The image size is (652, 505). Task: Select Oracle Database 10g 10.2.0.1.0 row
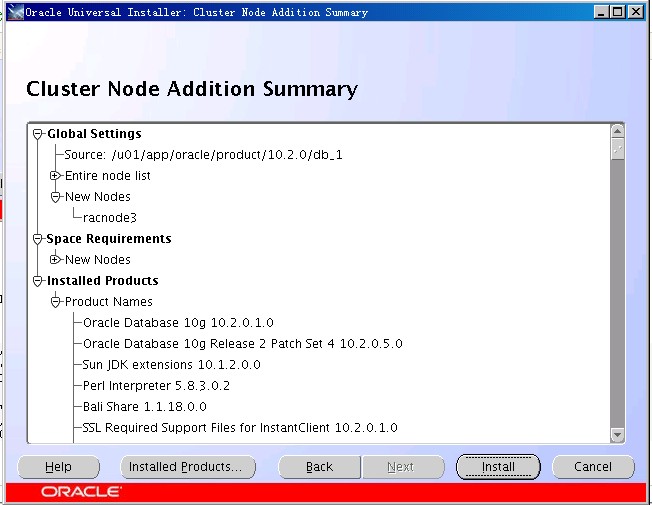(178, 323)
